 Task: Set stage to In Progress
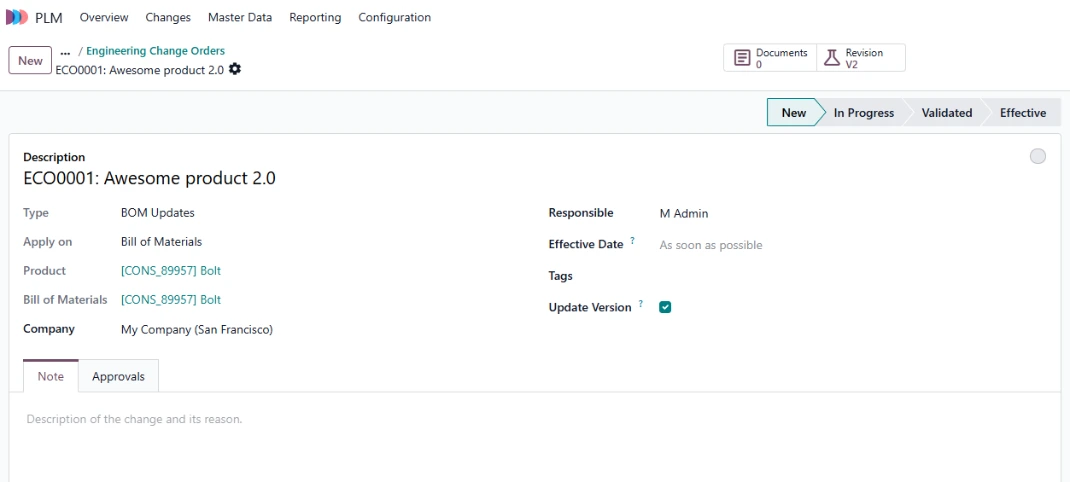(864, 113)
